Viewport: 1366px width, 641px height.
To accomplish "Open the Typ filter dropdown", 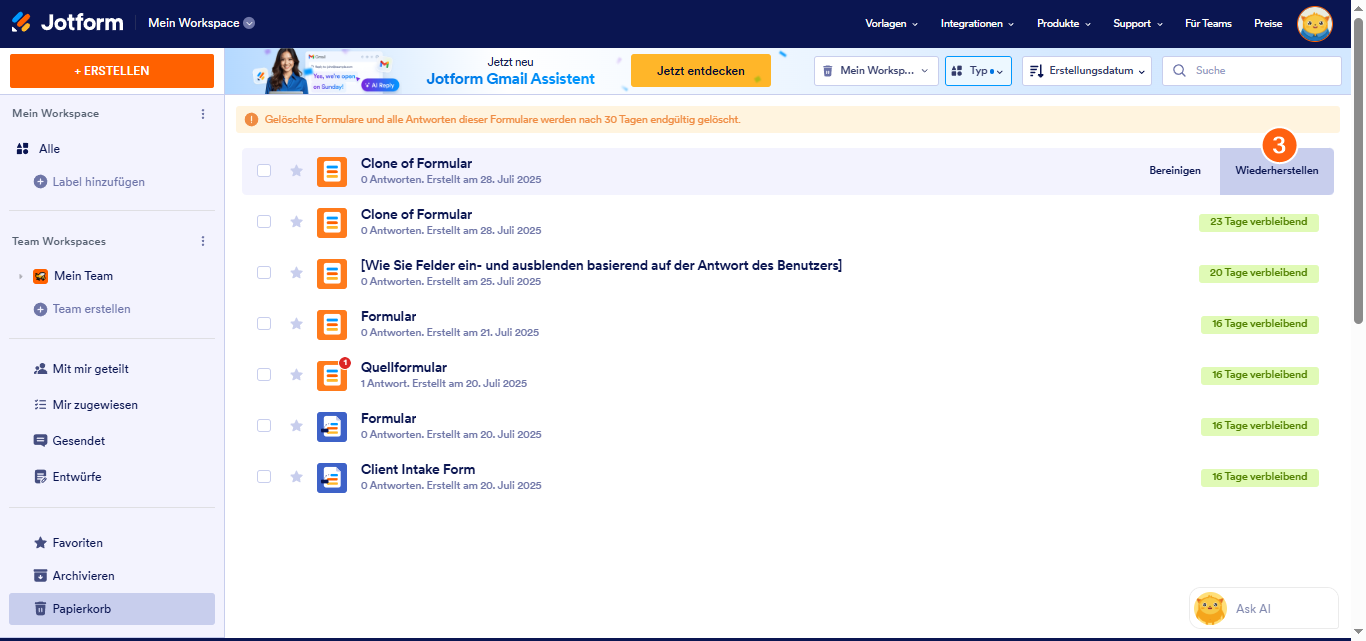I will 979,71.
